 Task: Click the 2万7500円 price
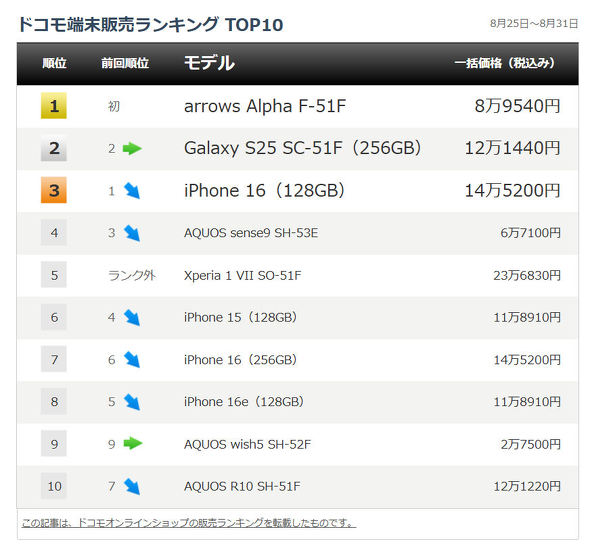coord(531,444)
